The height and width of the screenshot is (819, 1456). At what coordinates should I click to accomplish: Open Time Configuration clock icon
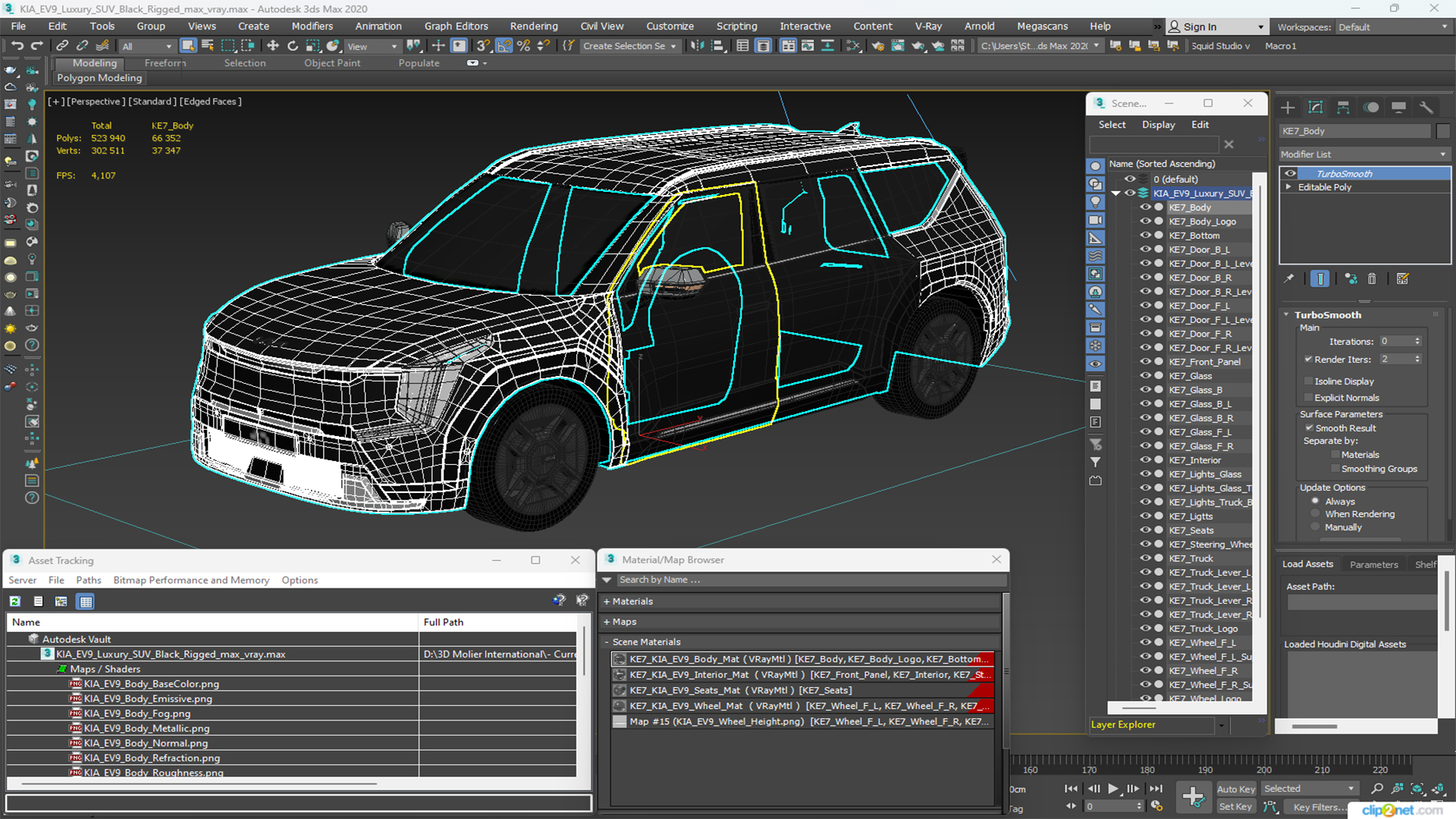tap(1156, 806)
